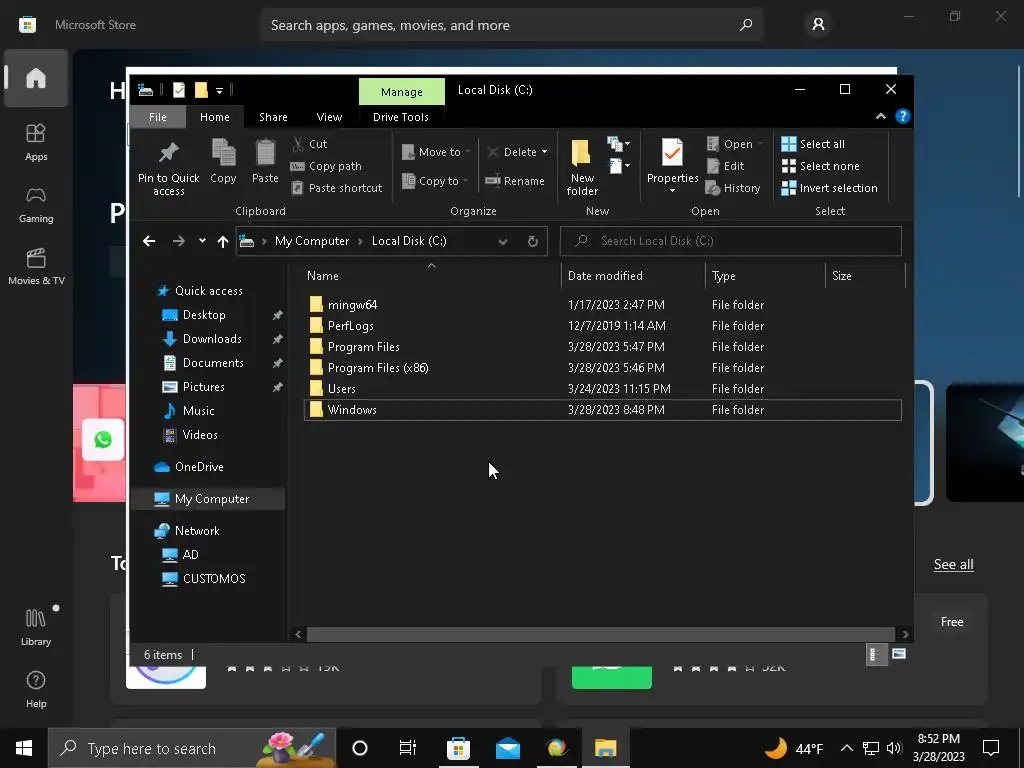Open the File menu tab
1024x768 pixels.
pos(157,117)
